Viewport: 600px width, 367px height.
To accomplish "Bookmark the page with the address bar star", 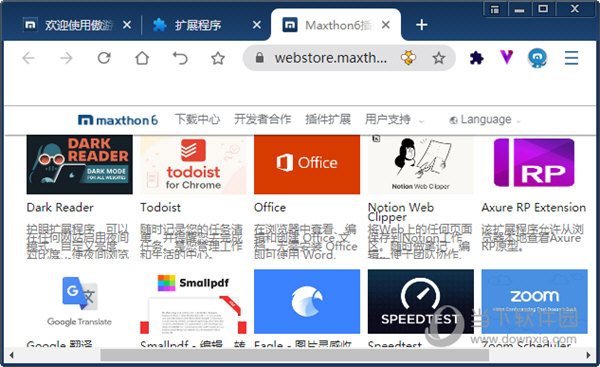I will pyautogui.click(x=439, y=58).
